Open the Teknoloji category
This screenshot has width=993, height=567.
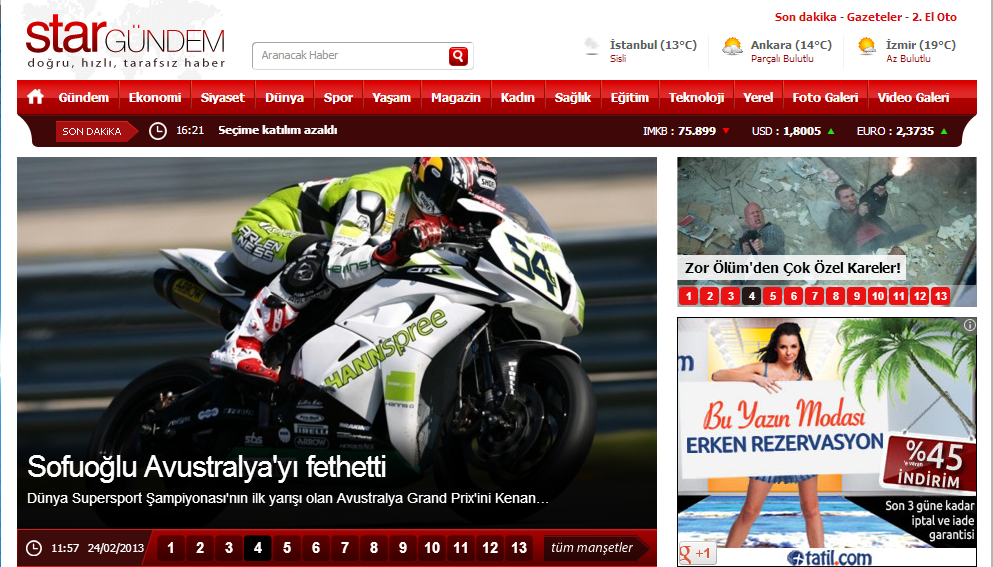(696, 97)
